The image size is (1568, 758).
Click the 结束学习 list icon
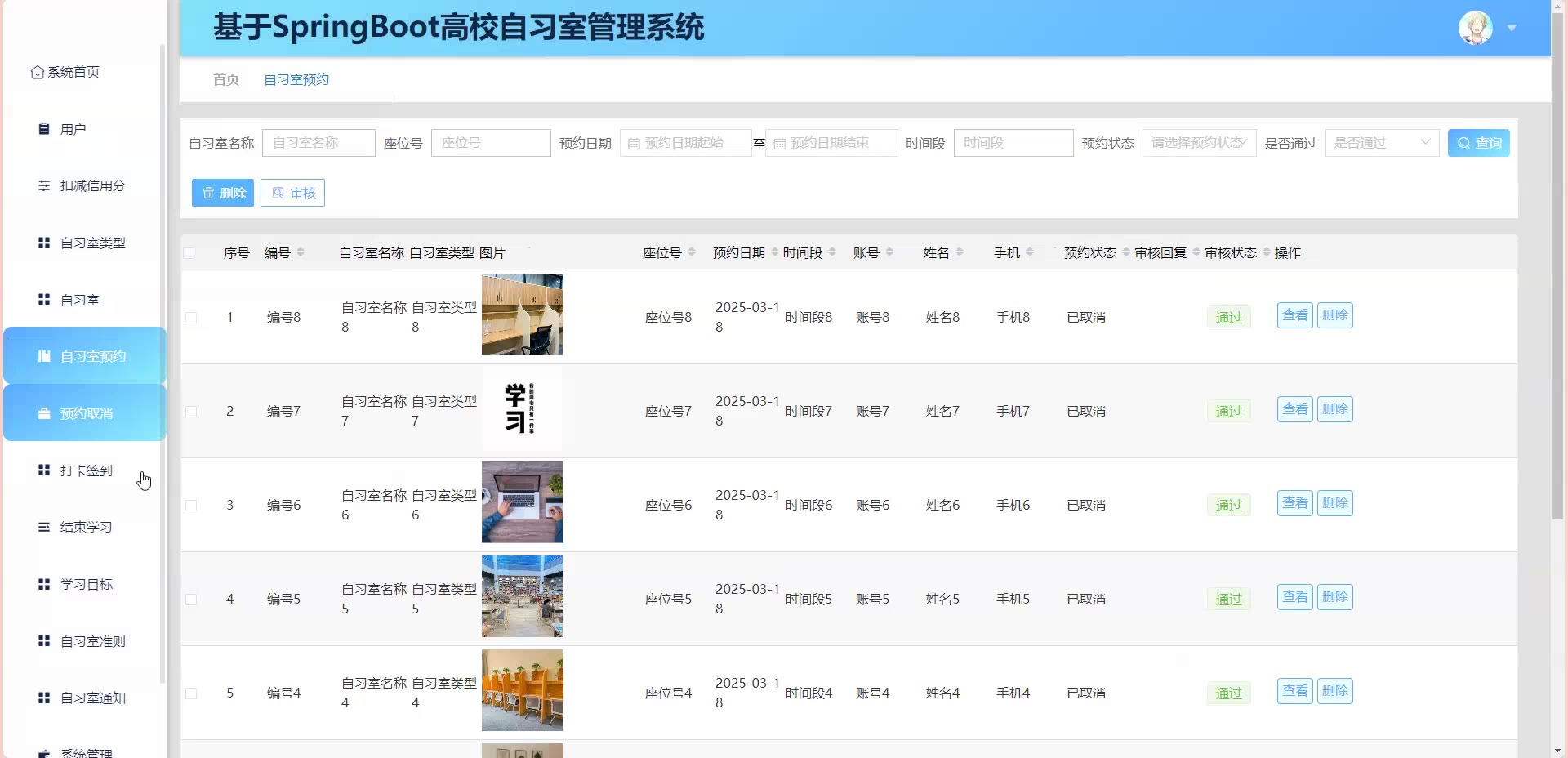point(44,527)
